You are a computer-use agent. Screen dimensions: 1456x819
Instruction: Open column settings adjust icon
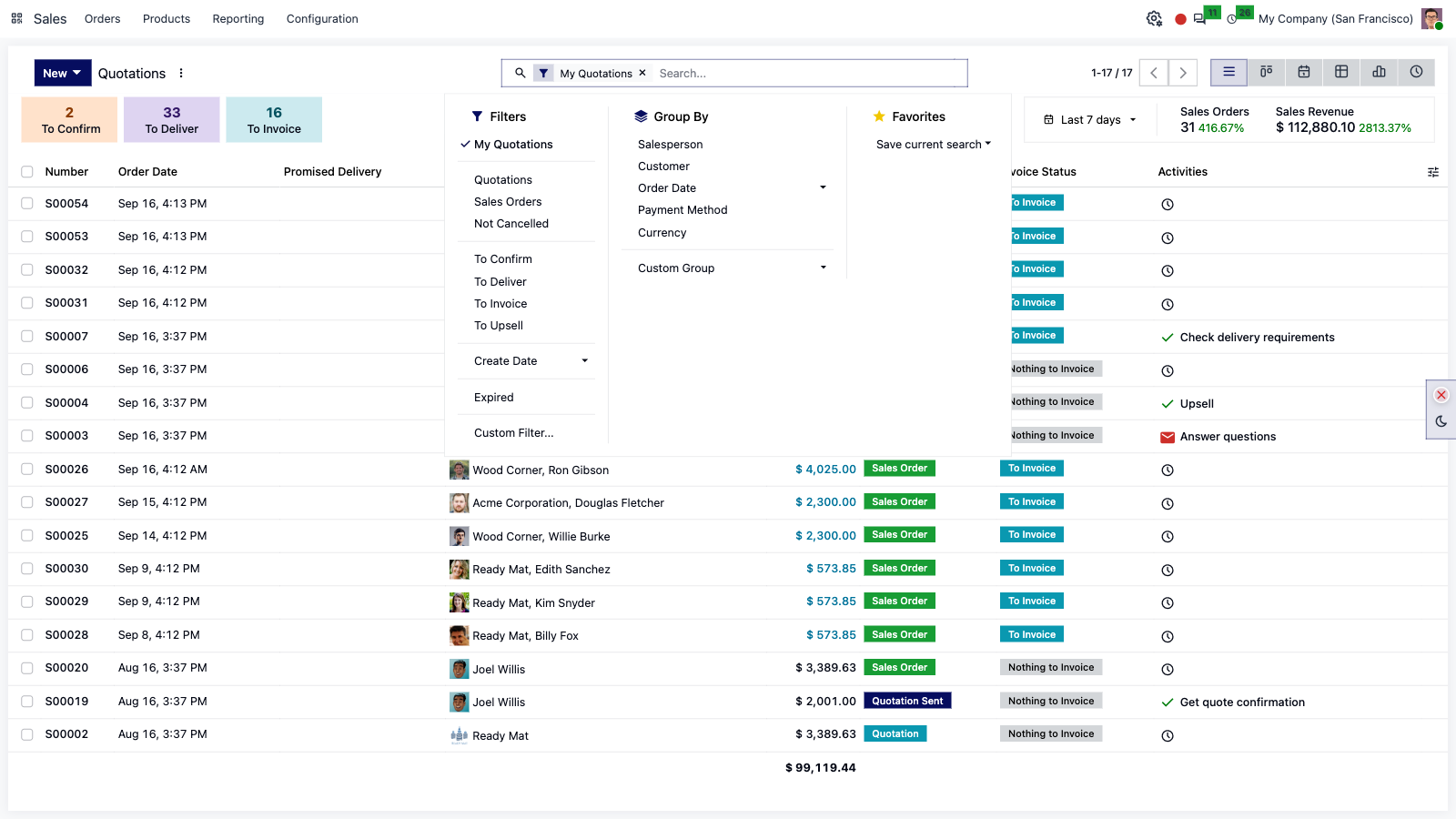(1433, 172)
